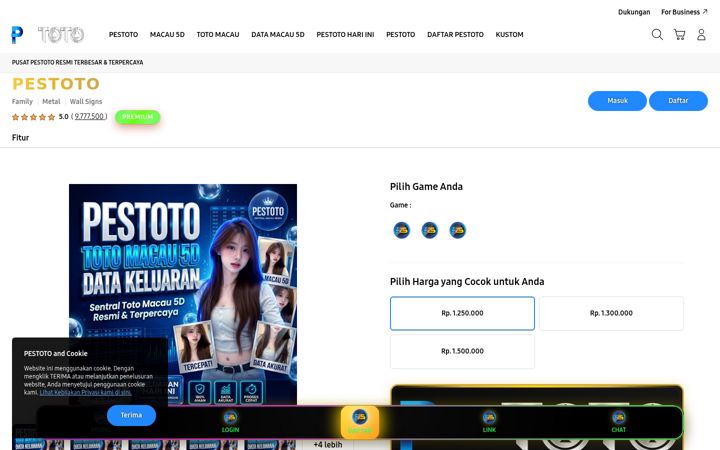Show more images via +4 lebih

click(x=328, y=444)
